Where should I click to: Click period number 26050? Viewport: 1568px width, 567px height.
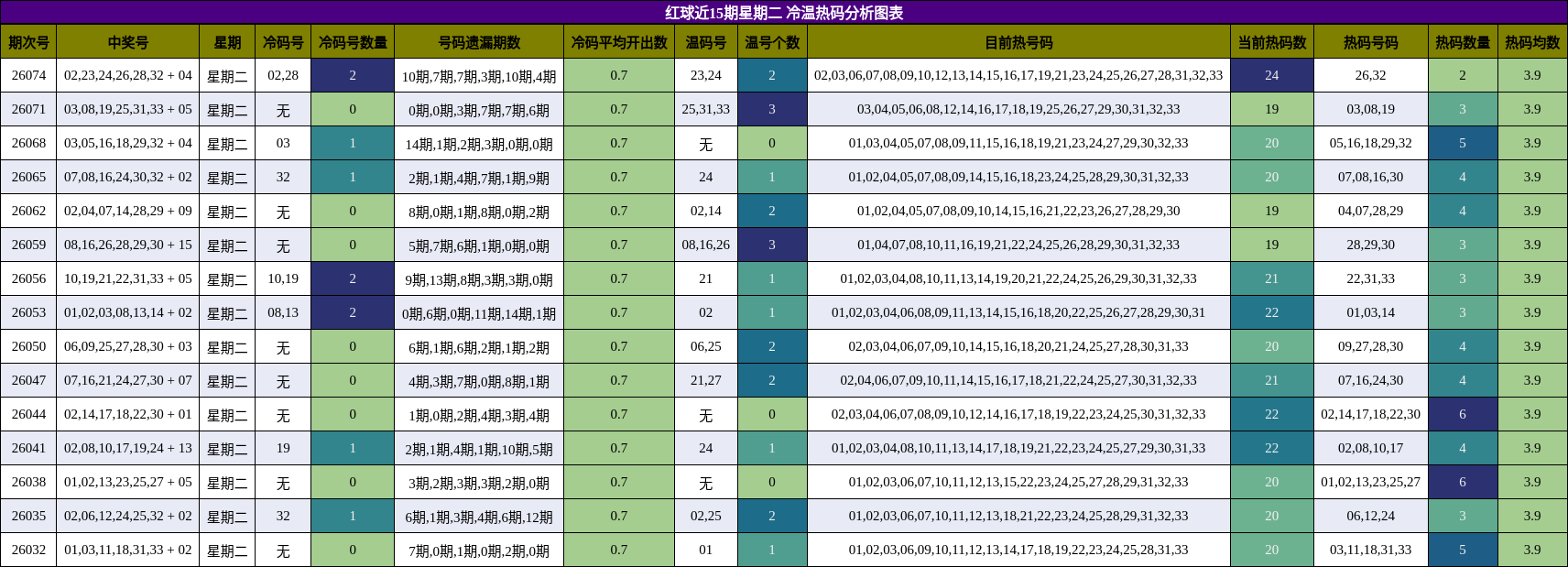[x=28, y=346]
